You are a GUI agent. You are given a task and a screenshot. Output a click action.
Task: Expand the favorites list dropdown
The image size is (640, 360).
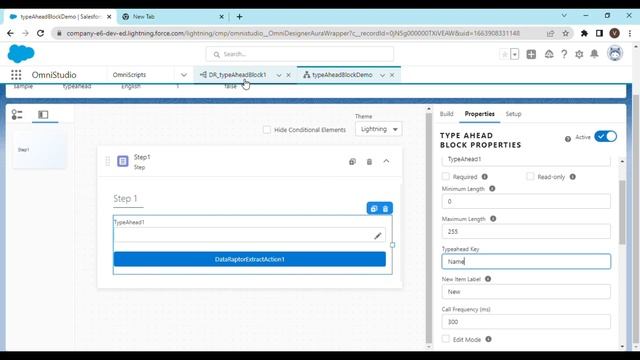pos(515,54)
